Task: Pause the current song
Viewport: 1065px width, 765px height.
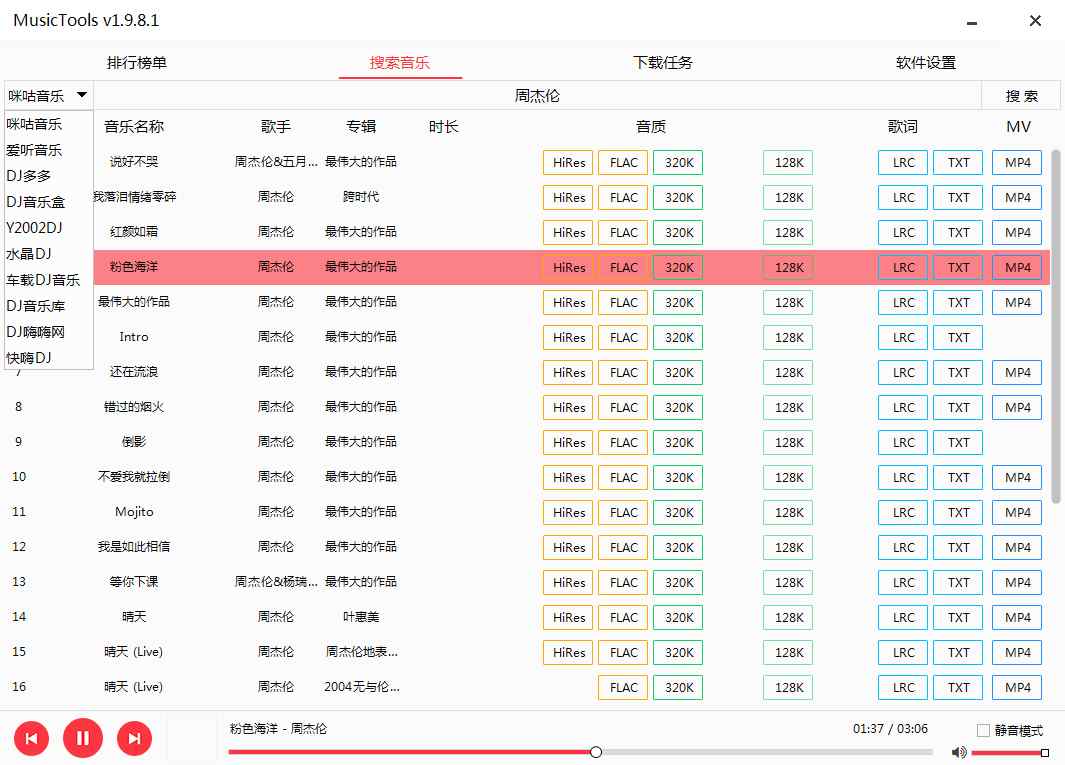Action: [x=83, y=739]
